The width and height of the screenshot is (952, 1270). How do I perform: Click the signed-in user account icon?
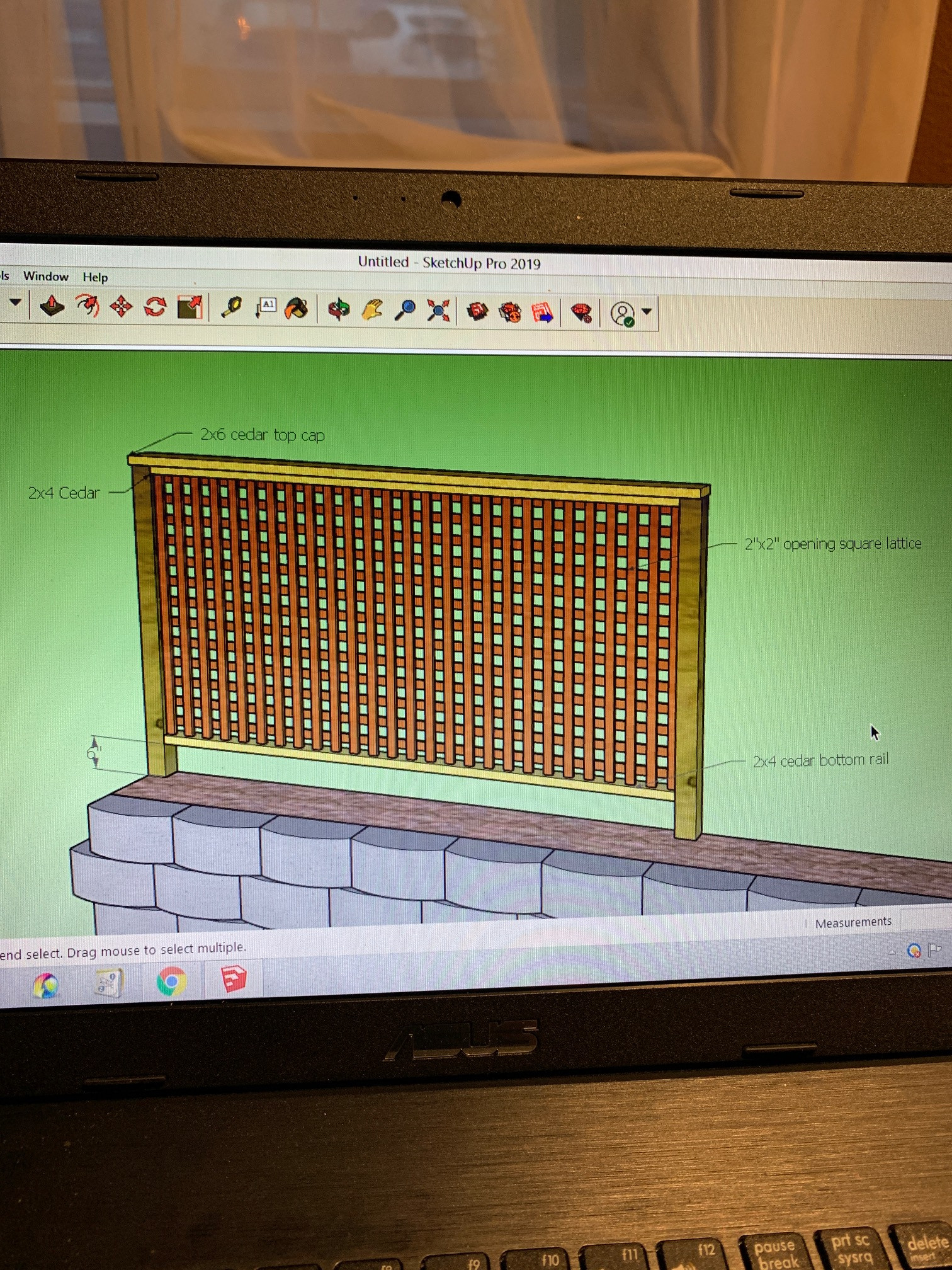(623, 314)
